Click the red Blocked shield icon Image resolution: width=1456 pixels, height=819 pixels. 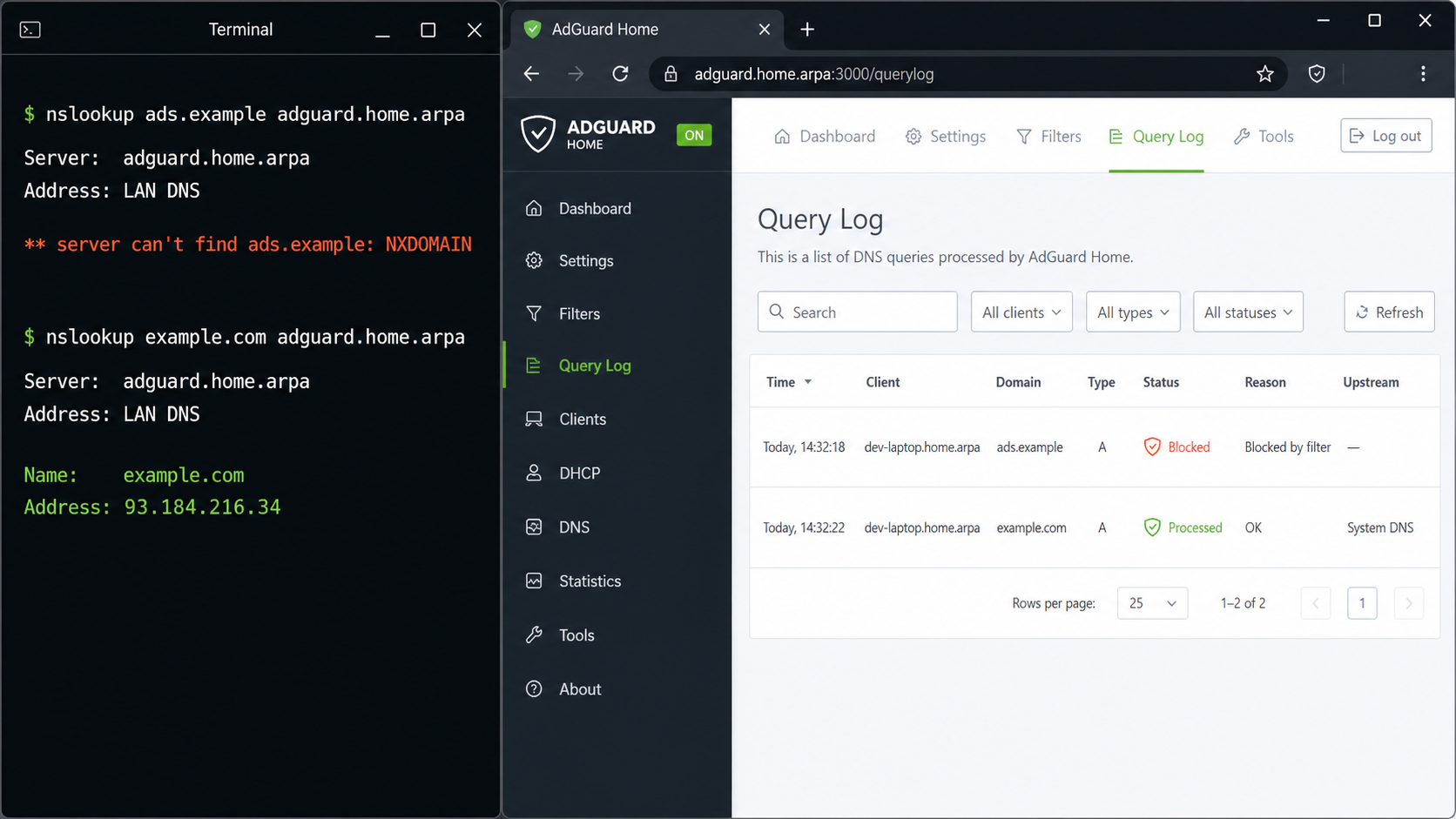click(x=1152, y=446)
